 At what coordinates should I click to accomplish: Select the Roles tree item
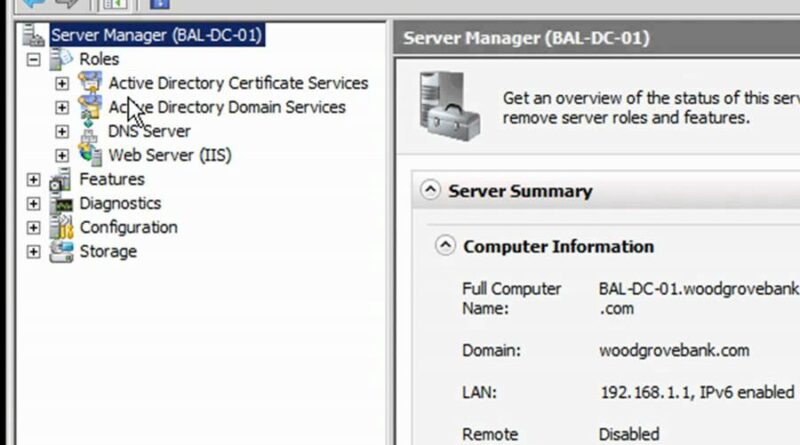pyautogui.click(x=99, y=59)
